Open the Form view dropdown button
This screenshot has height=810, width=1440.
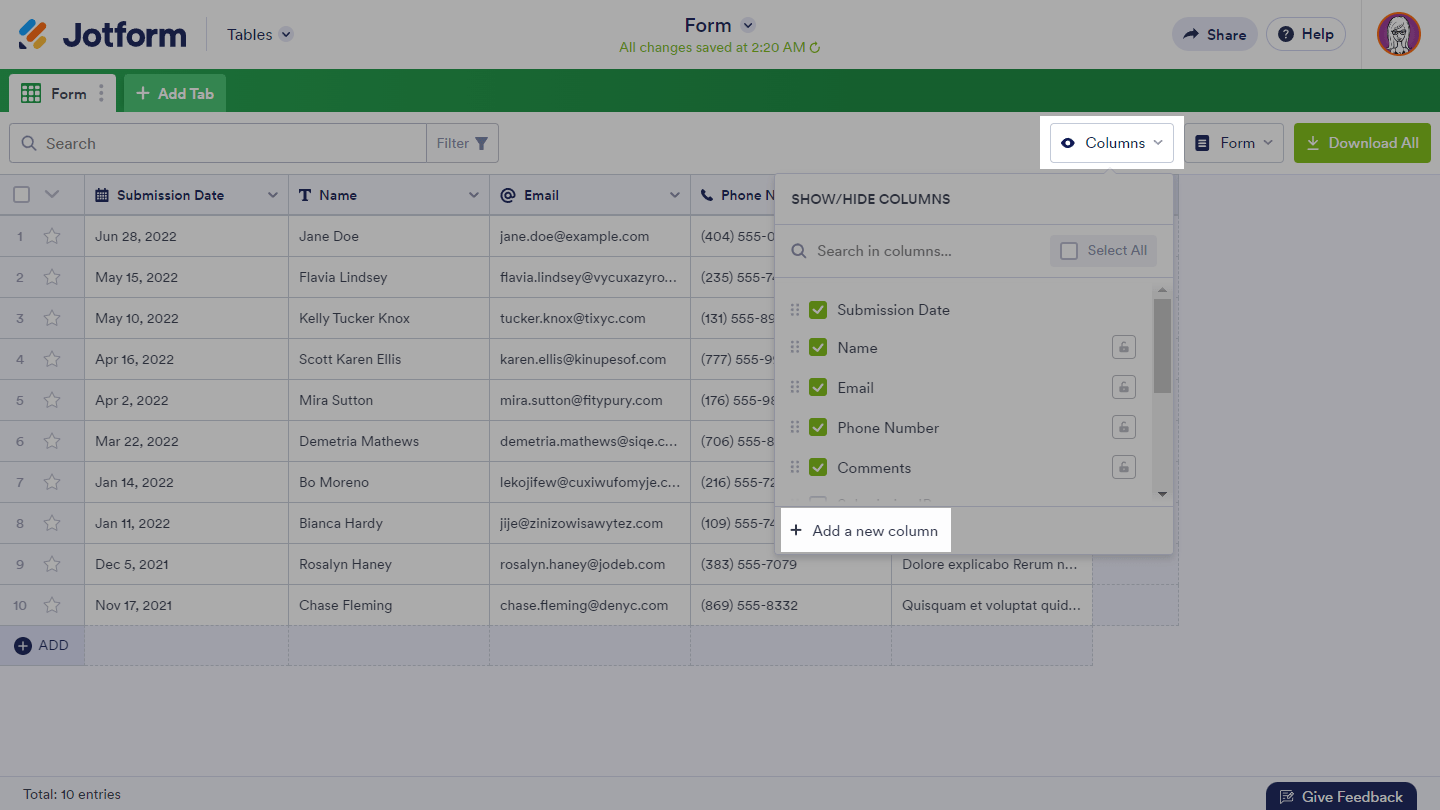1235,143
